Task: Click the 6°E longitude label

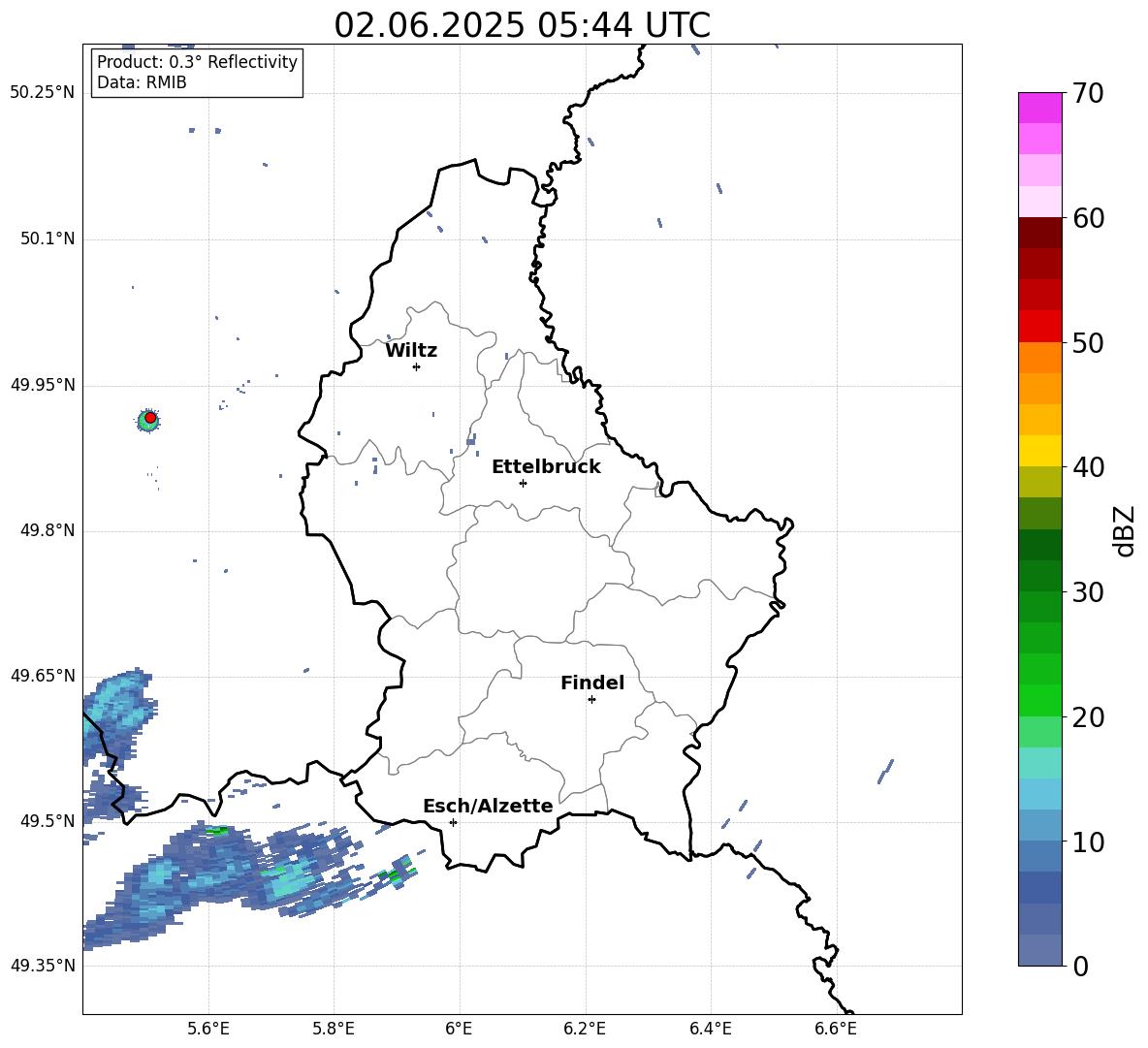Action: pos(460,1029)
